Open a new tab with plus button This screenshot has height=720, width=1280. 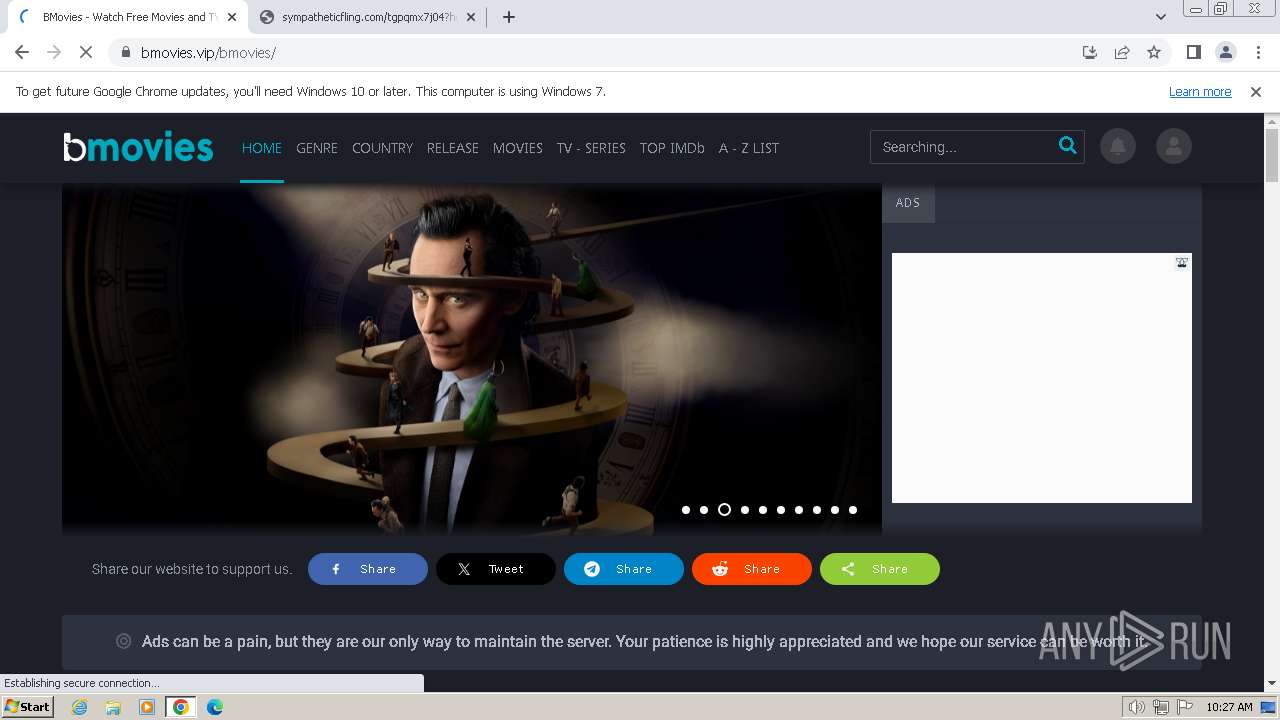[x=508, y=17]
